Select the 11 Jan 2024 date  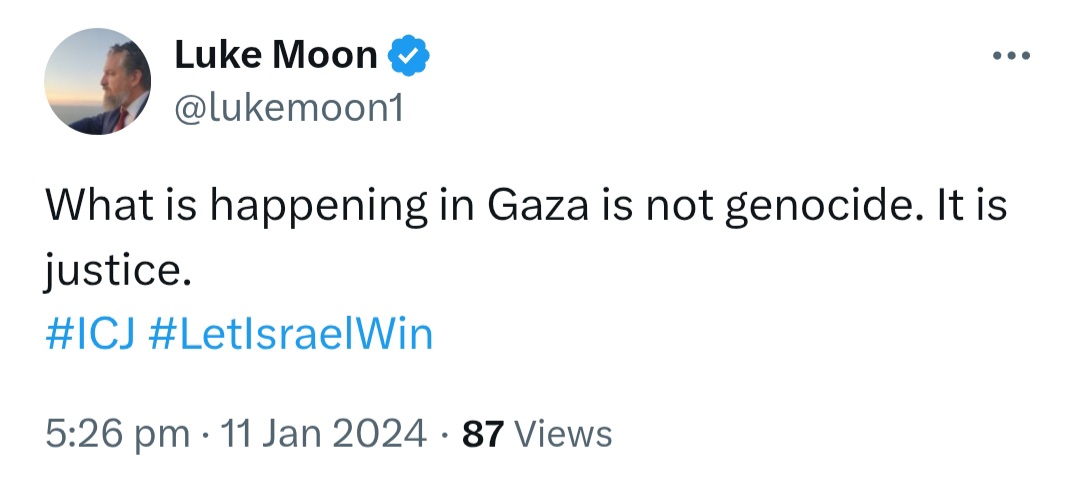pos(323,435)
